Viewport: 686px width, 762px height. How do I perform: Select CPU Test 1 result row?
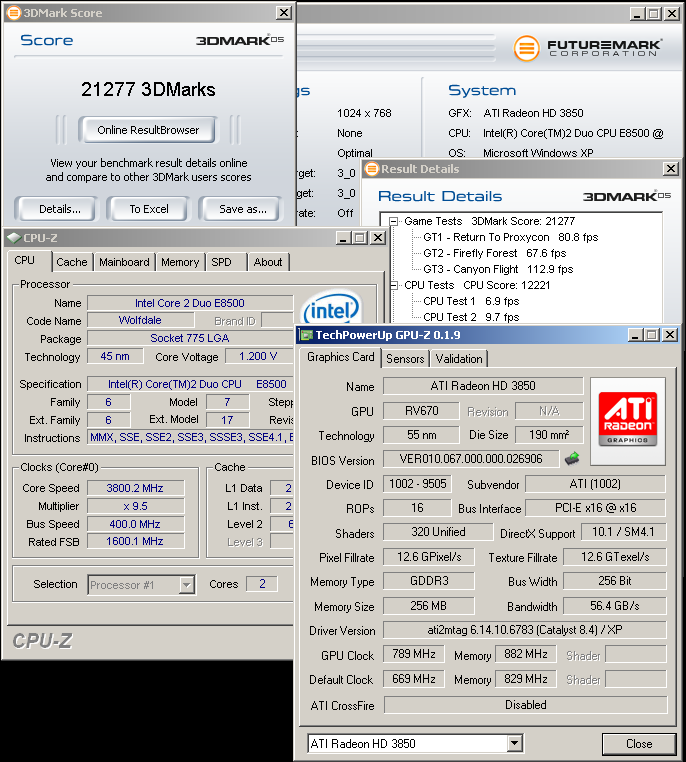pyautogui.click(x=471, y=301)
